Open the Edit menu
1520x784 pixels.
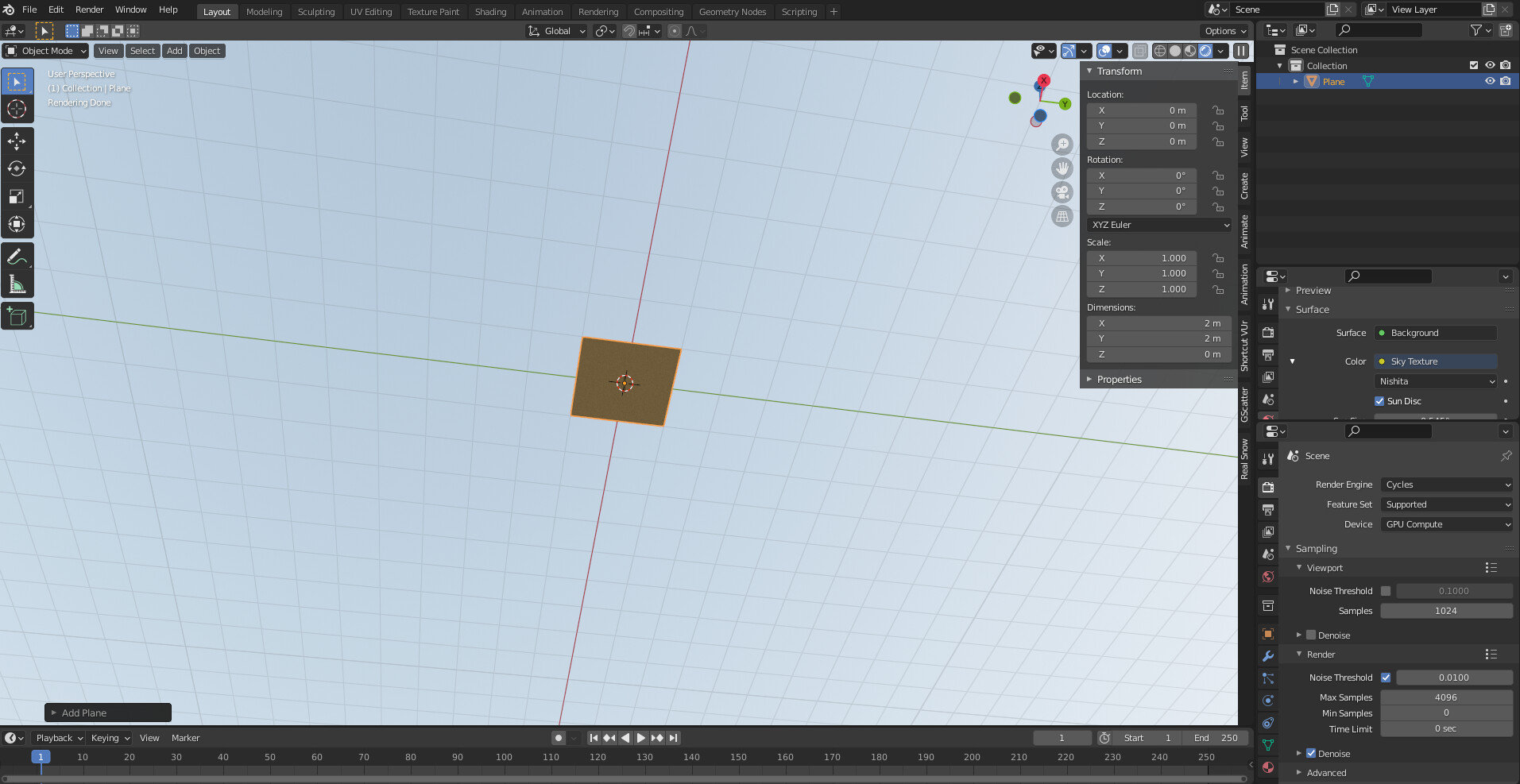[56, 10]
